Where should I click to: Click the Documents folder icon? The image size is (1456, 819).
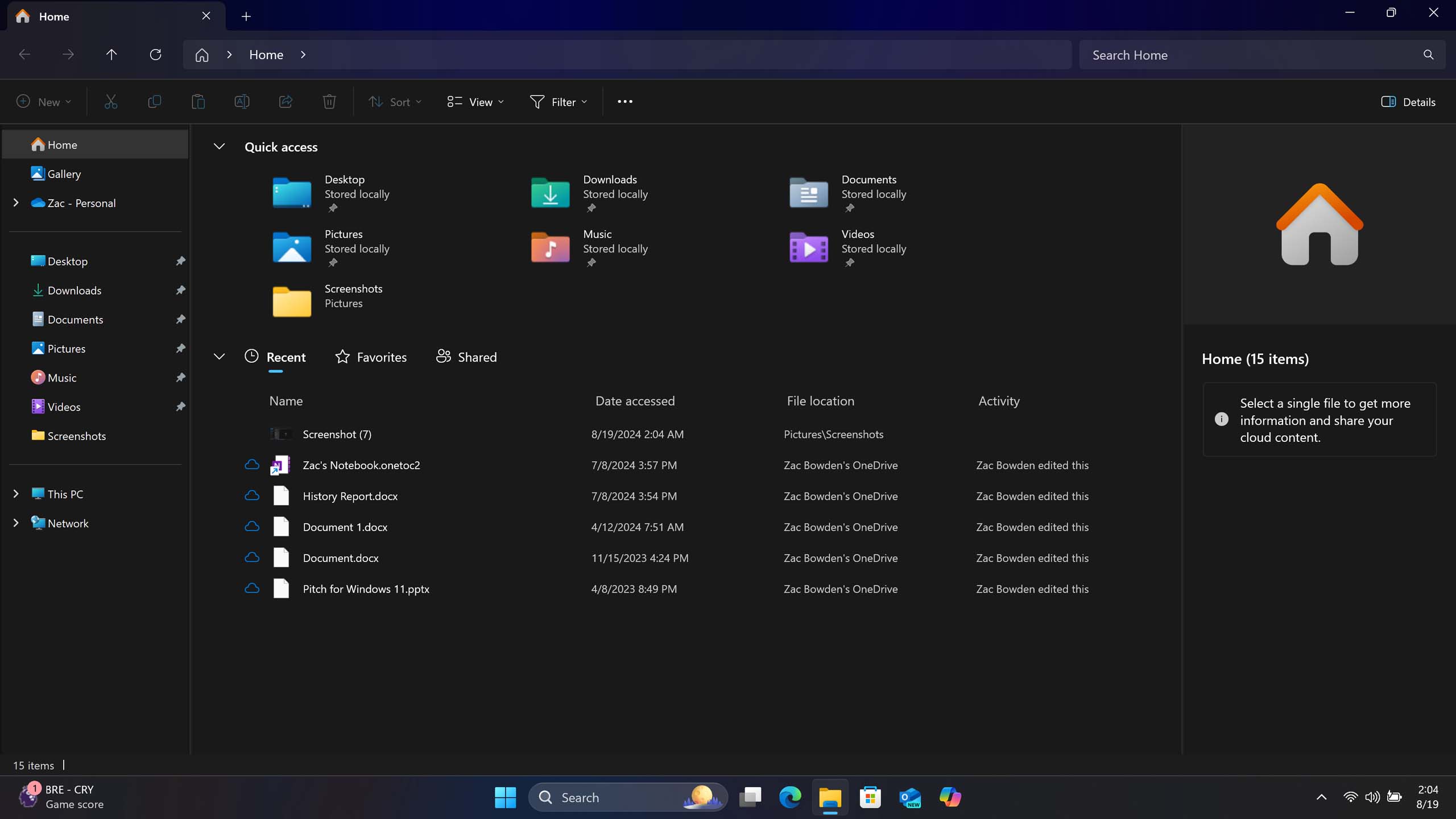pyautogui.click(x=808, y=192)
